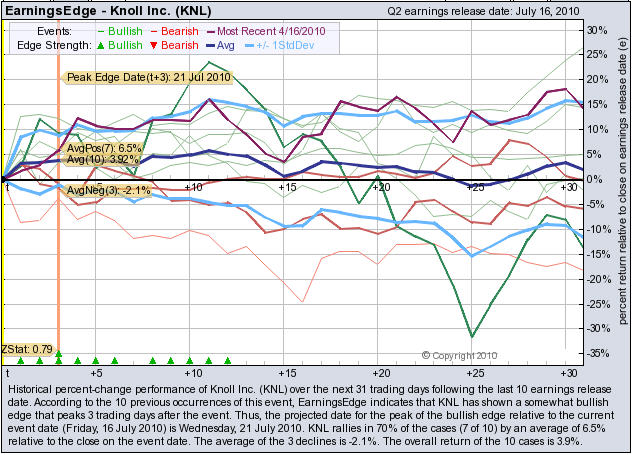633x455 pixels.
Task: Click the Events: legend heading
Action: pos(54,31)
